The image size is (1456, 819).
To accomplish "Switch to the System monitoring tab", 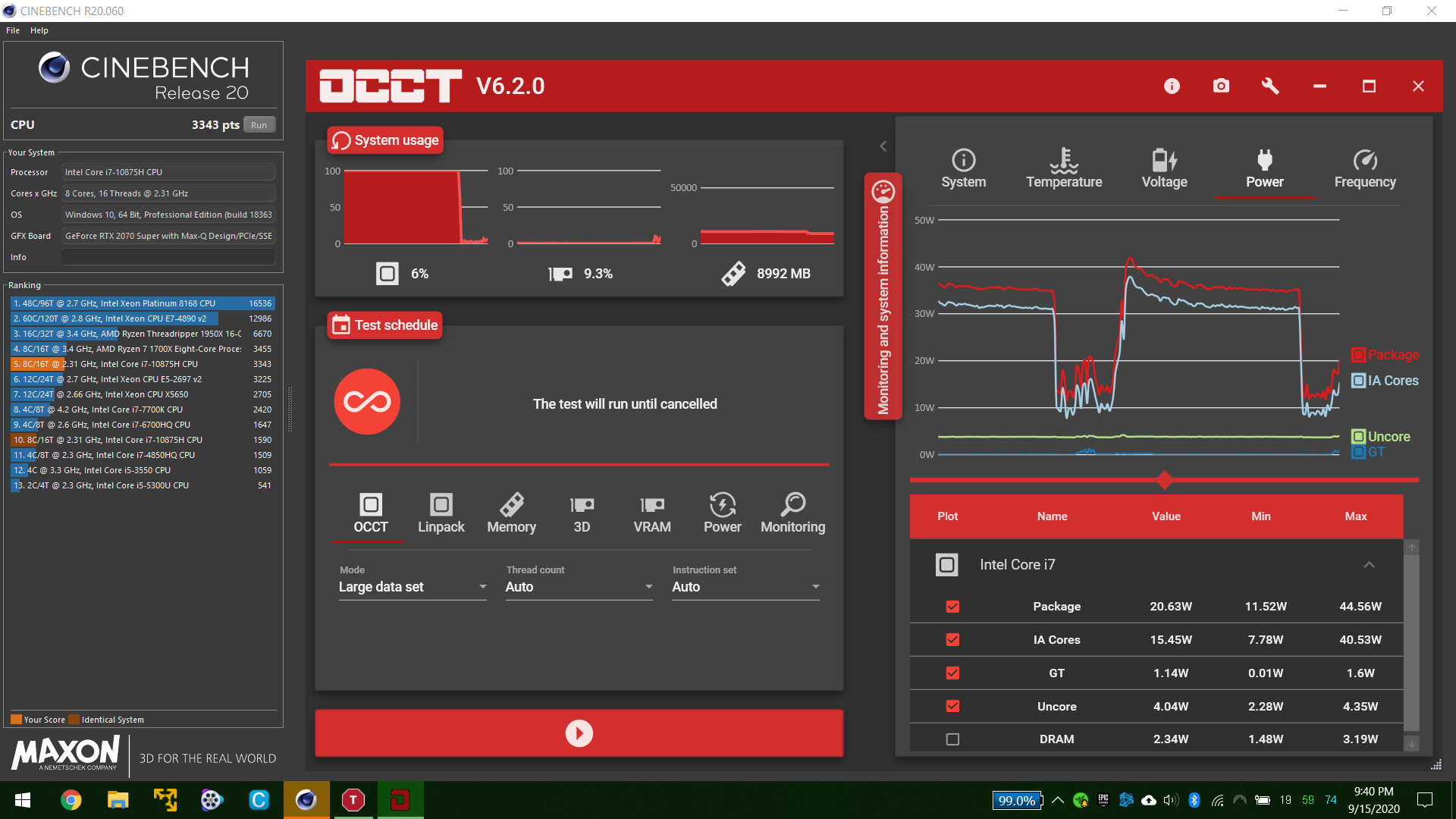I will pyautogui.click(x=964, y=169).
